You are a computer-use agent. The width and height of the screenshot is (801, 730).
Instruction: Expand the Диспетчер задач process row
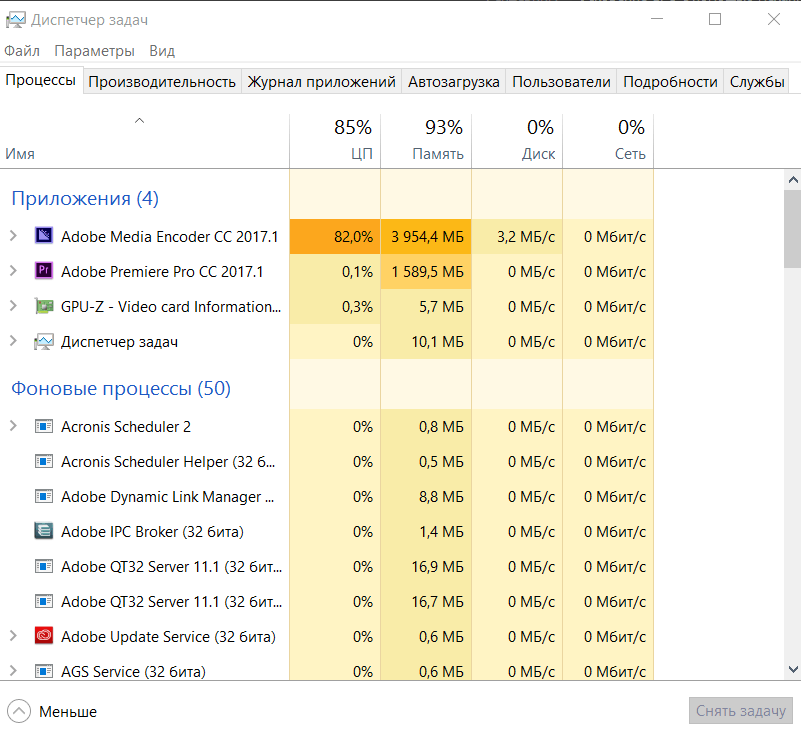[x=14, y=341]
